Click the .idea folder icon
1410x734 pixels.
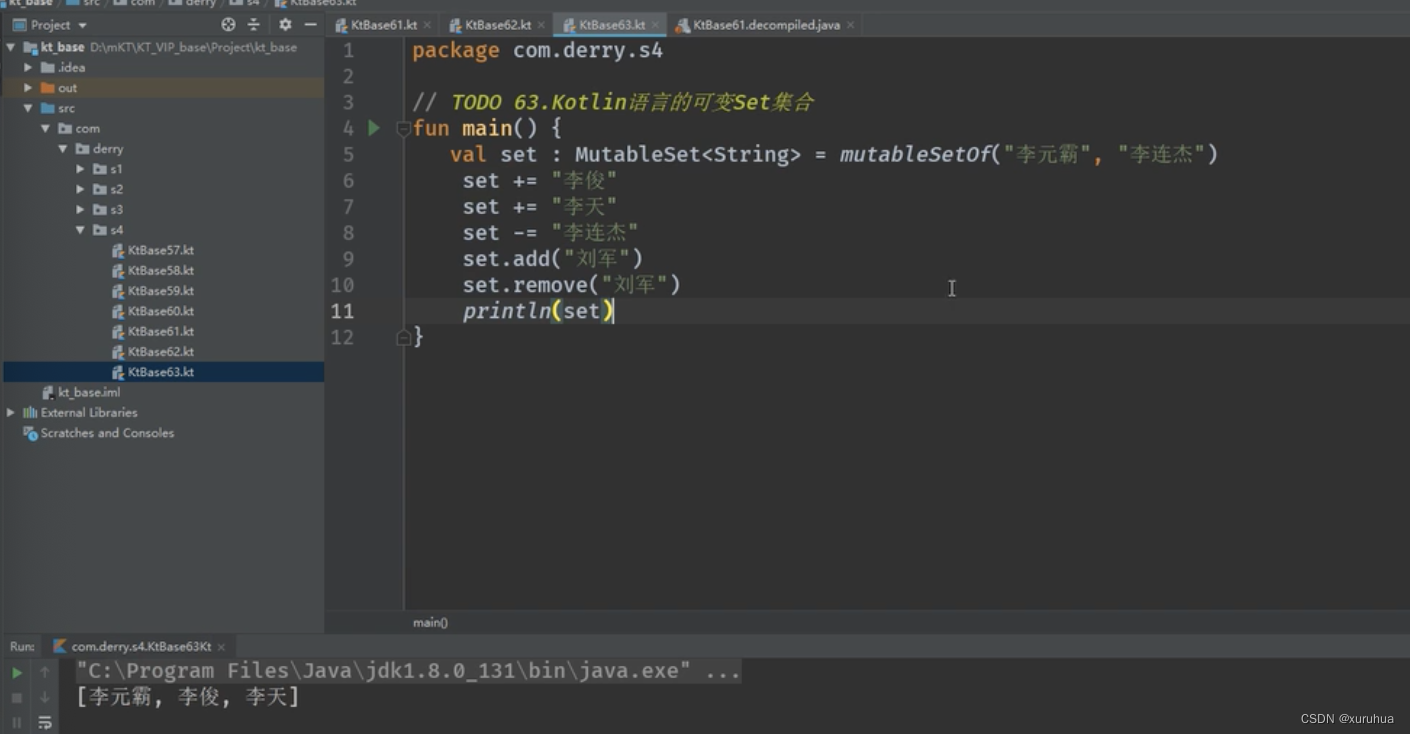point(47,67)
